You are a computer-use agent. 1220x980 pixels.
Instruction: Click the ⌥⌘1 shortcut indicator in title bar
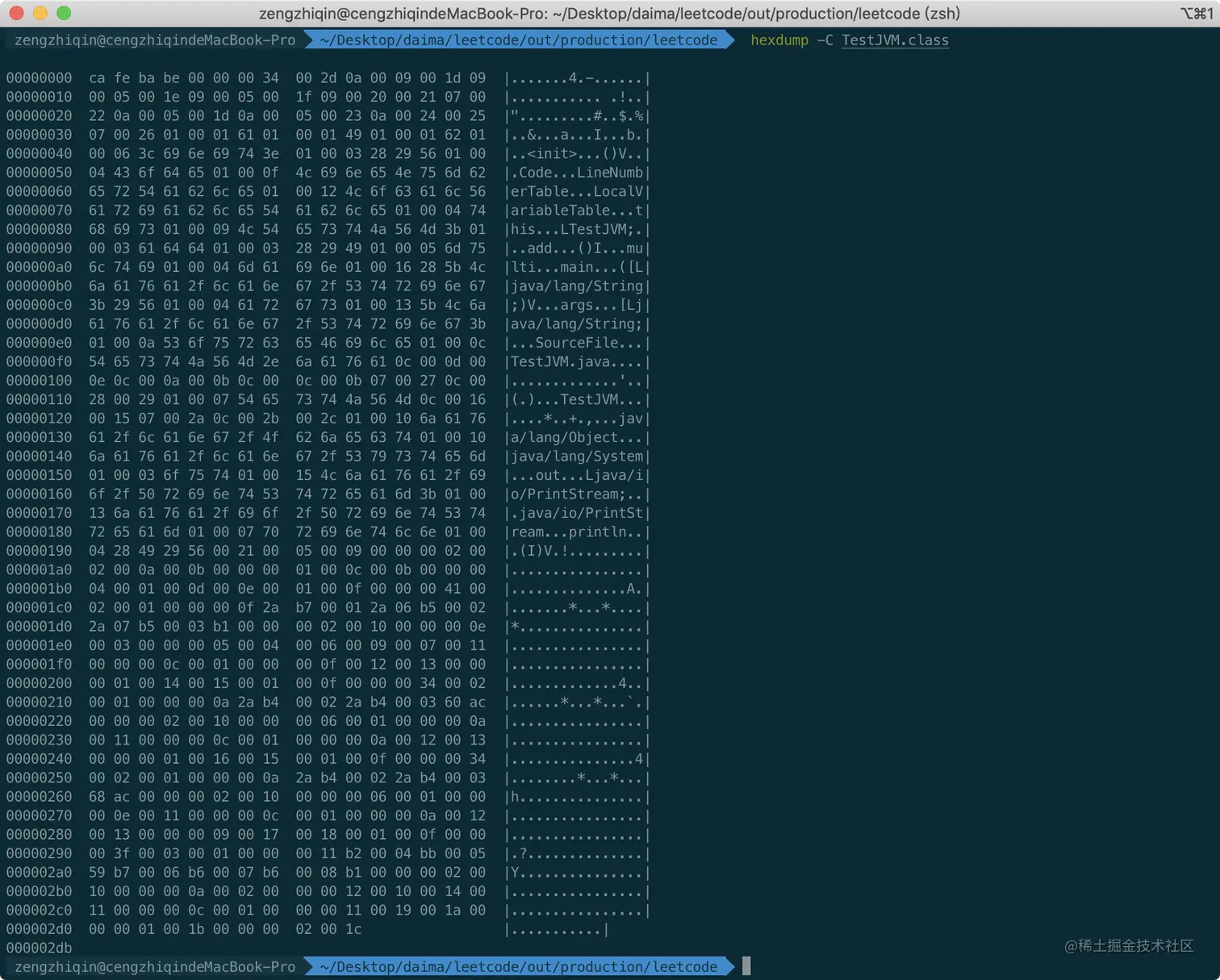coord(1196,13)
